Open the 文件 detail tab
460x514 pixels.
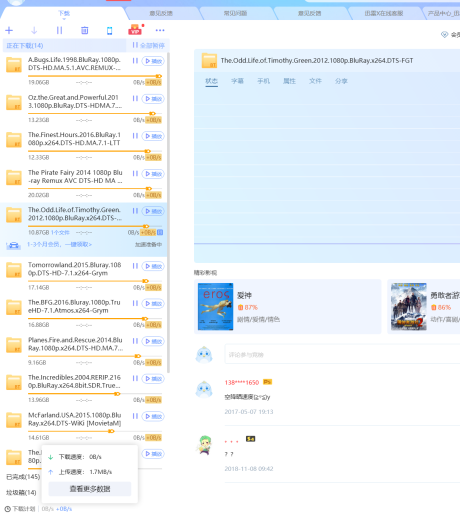coord(315,81)
